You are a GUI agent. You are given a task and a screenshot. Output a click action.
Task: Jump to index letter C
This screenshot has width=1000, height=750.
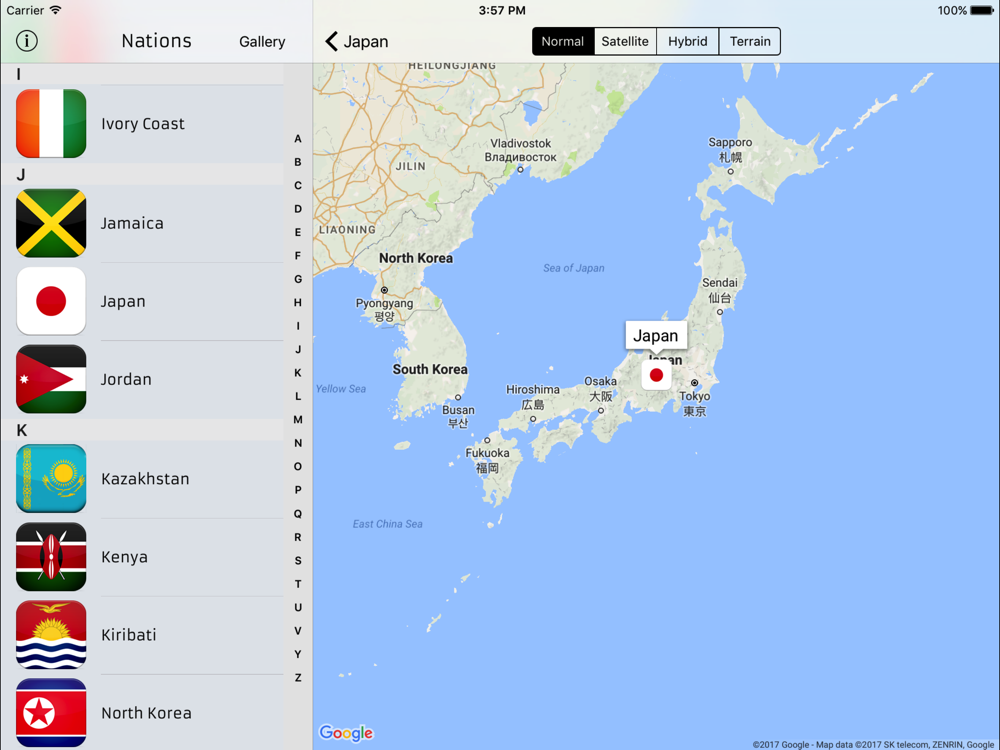tap(298, 186)
